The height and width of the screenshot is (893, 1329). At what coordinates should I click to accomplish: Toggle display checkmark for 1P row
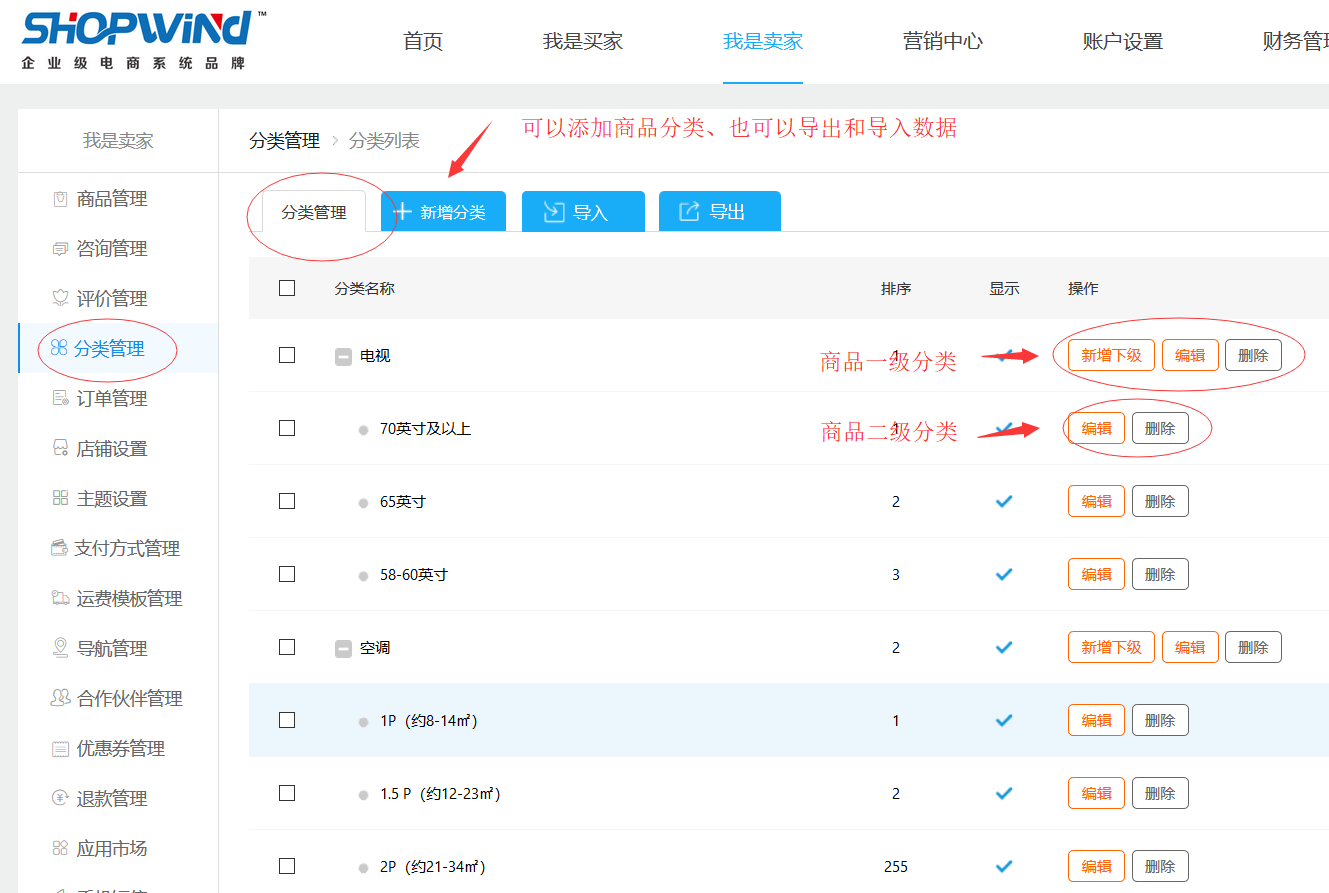[x=1004, y=720]
